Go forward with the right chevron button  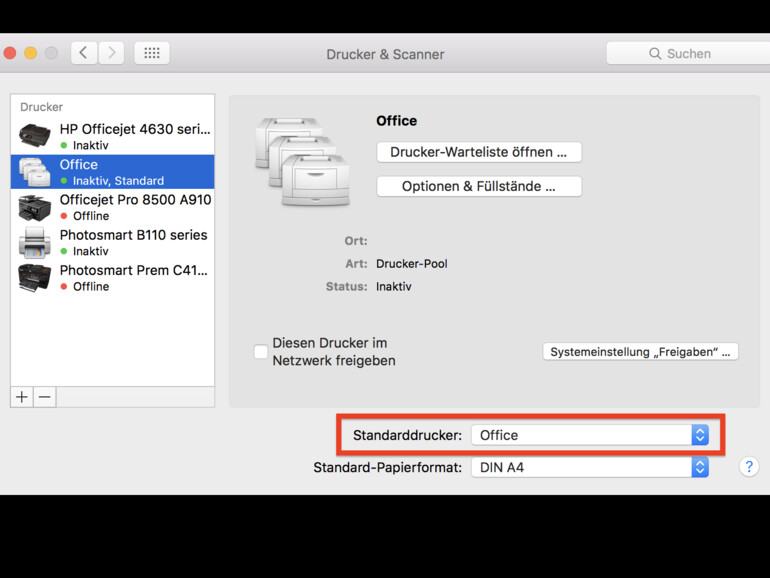click(111, 53)
